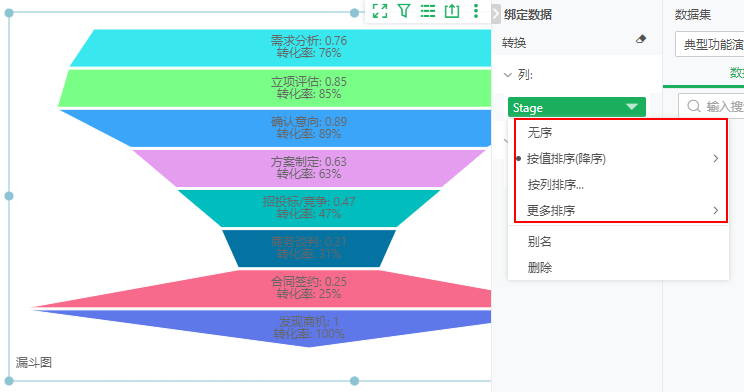744x392 pixels.
Task: Expand the 按值排序(降序) submenu arrow
Action: pos(716,159)
